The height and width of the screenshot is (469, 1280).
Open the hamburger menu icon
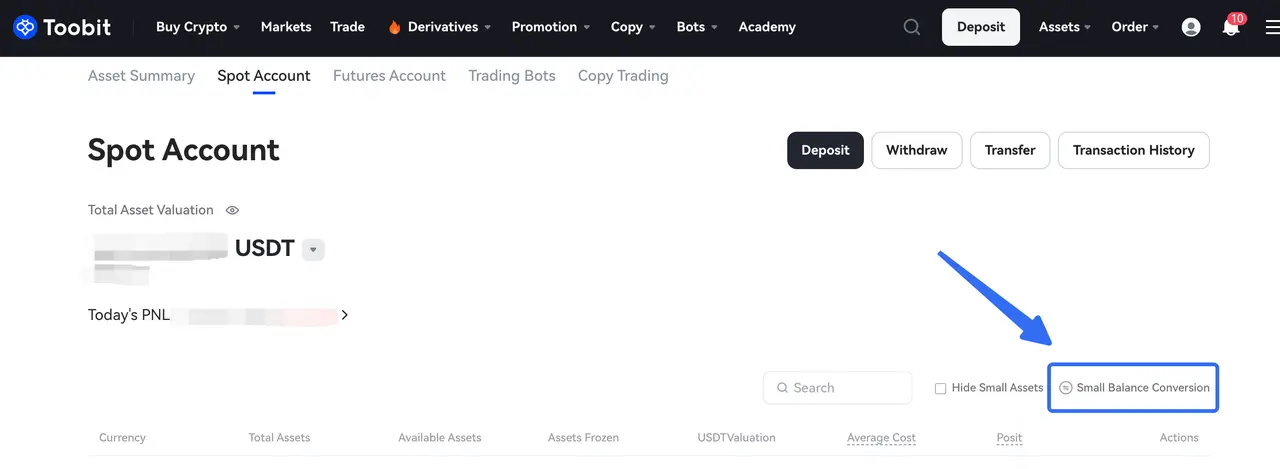(1271, 27)
